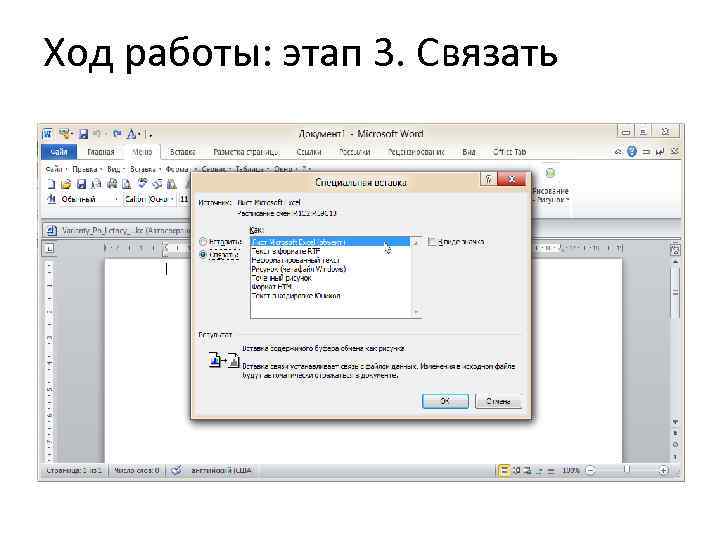Image resolution: width=720 pixels, height=540 pixels.
Task: Click the Help question icon on the ribbon
Action: [x=632, y=151]
